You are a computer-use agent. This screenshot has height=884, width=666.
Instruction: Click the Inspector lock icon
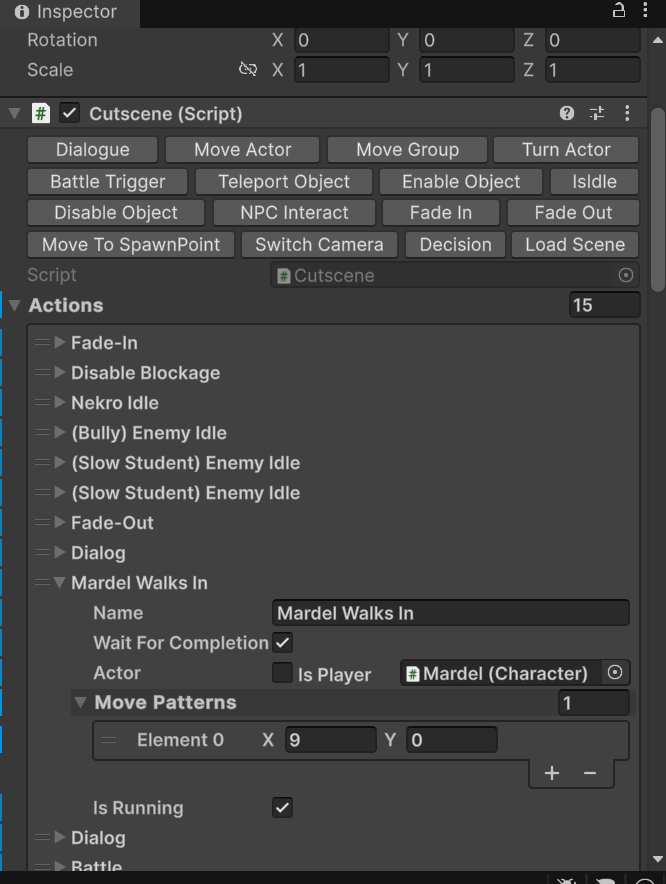click(619, 11)
